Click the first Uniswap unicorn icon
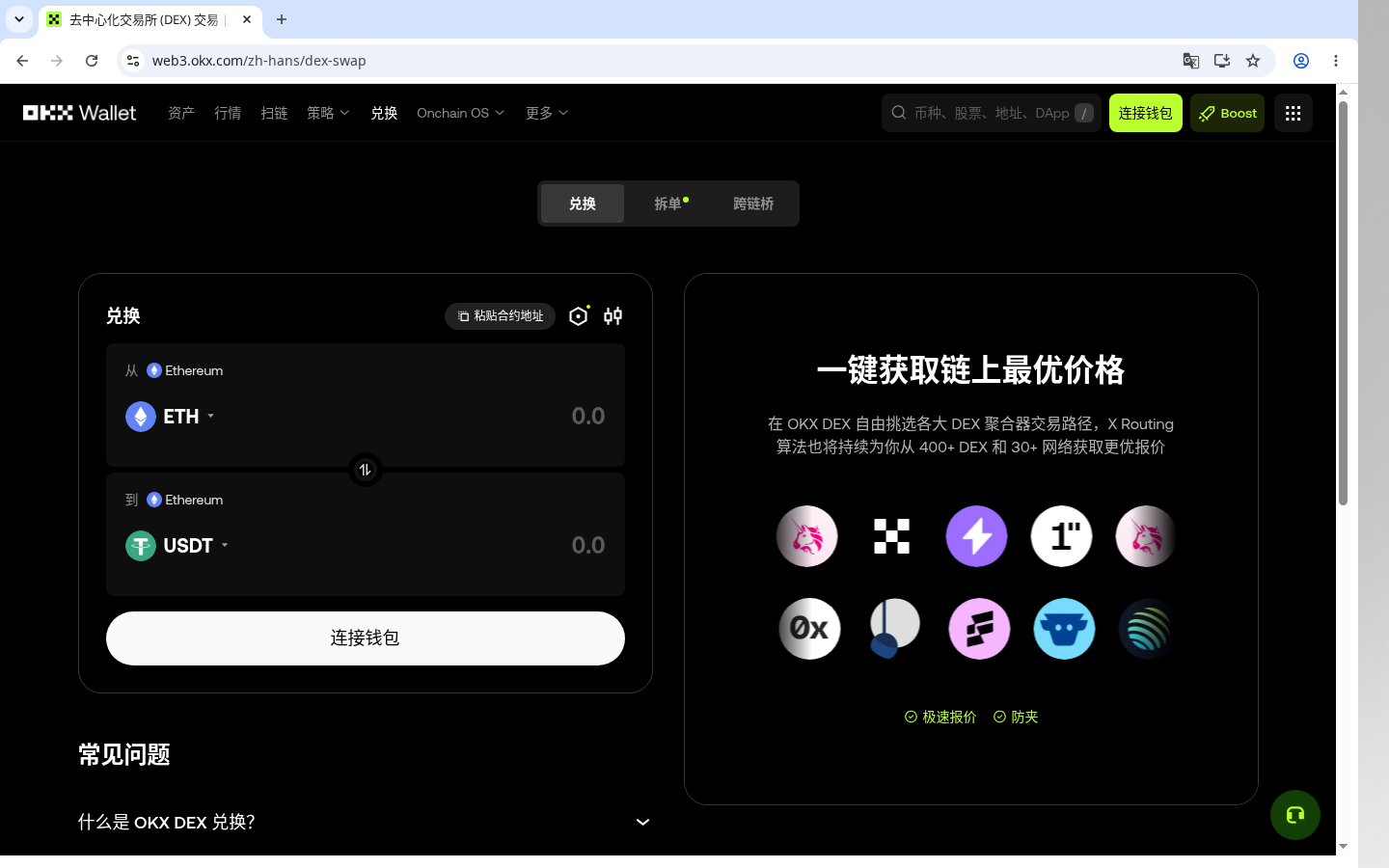The image size is (1389, 868). coord(807,536)
